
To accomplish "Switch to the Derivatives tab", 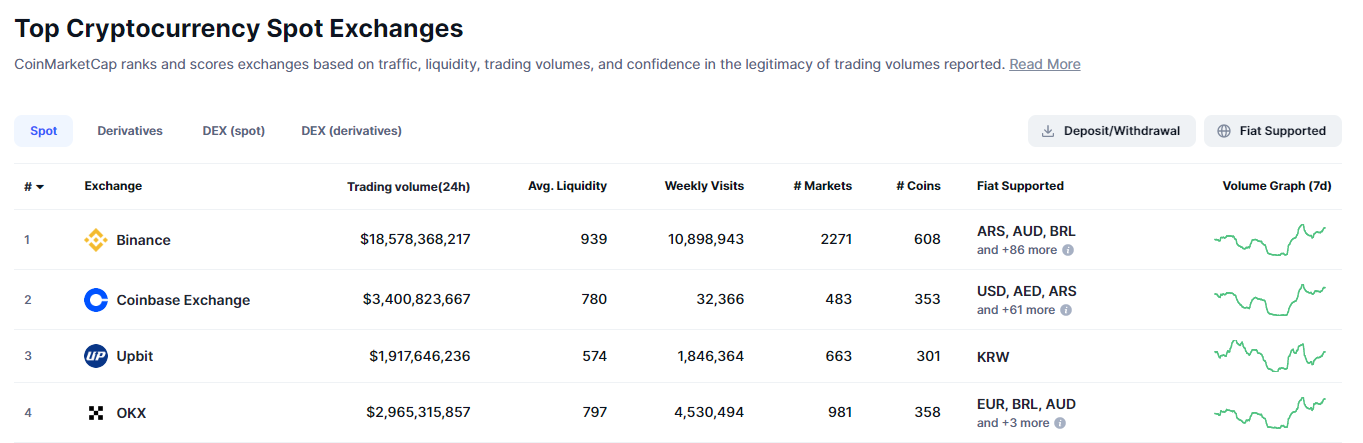I will pos(130,131).
